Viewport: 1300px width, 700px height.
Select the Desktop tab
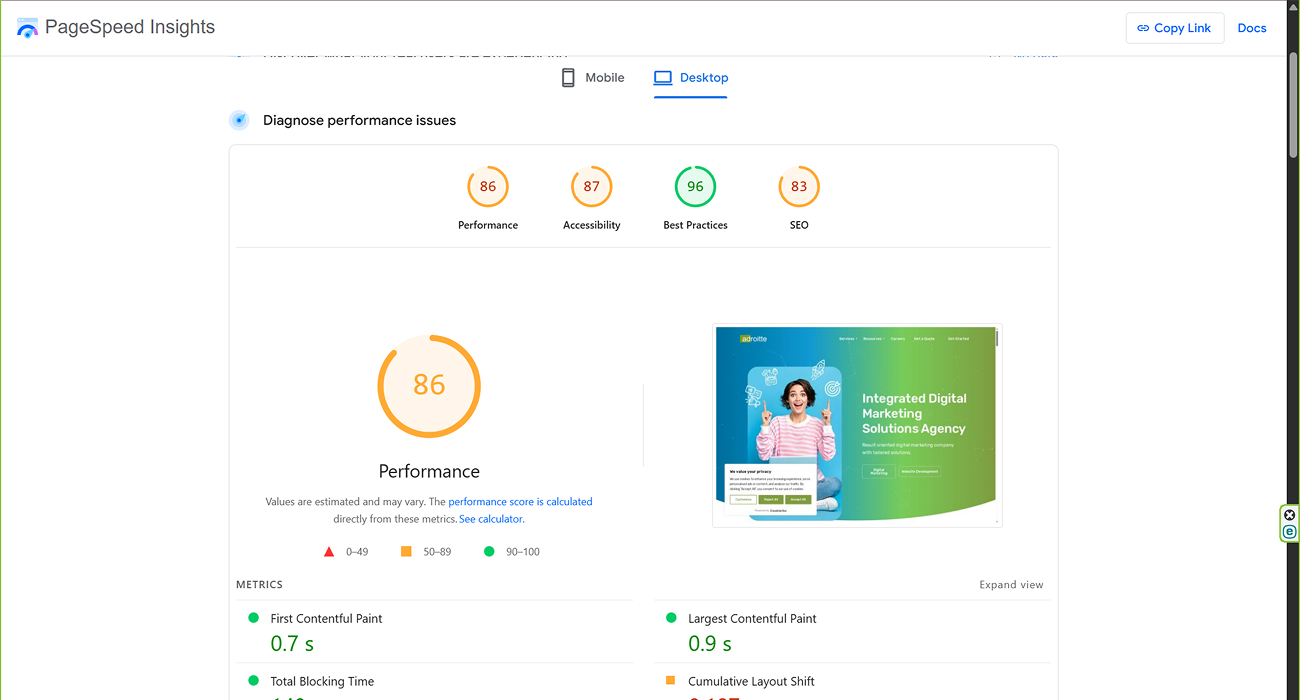pos(690,78)
